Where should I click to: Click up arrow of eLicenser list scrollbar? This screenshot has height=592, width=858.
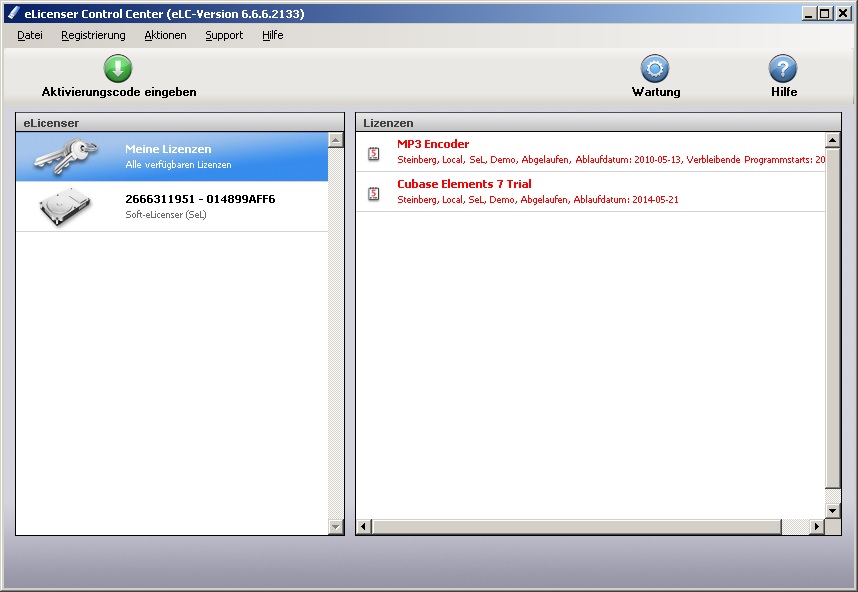tap(335, 141)
